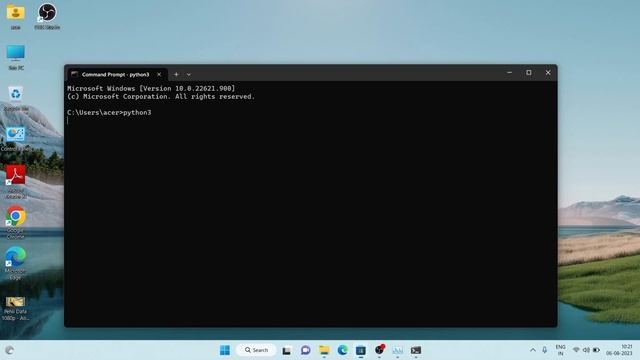Launch Adobe Acrobat from the desktop
Image resolution: width=640 pixels, height=360 pixels.
16,182
